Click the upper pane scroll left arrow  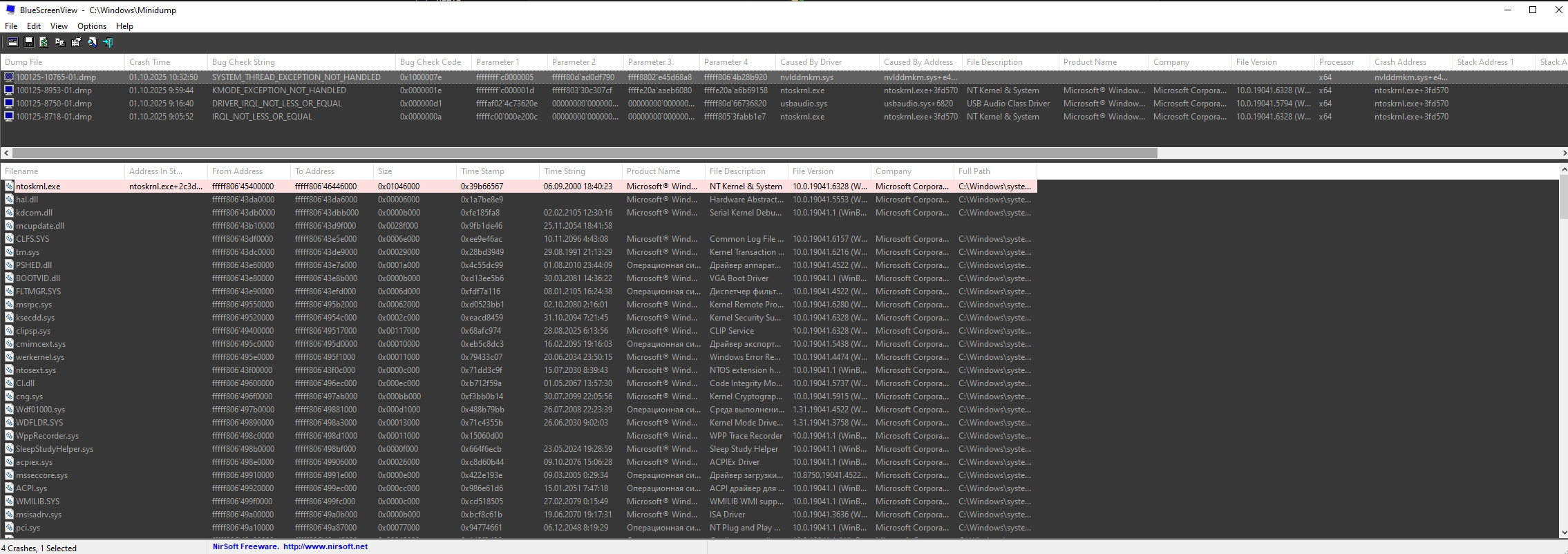tap(6, 153)
